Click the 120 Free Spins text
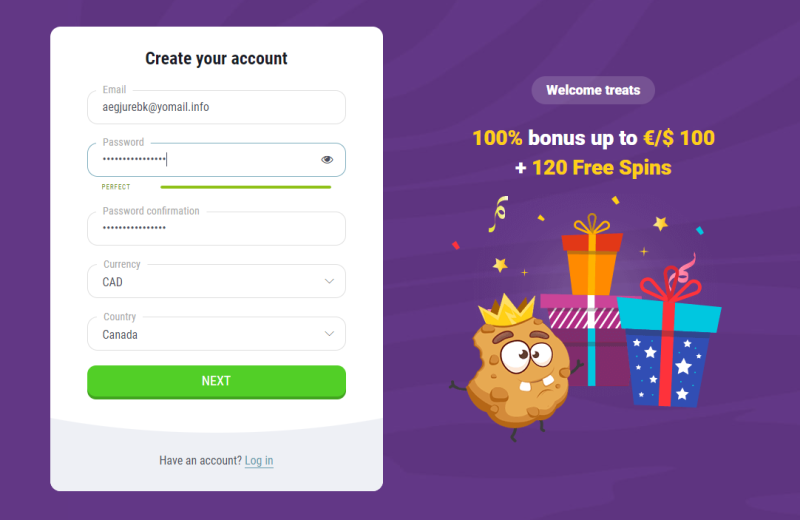The width and height of the screenshot is (800, 520). pos(601,168)
